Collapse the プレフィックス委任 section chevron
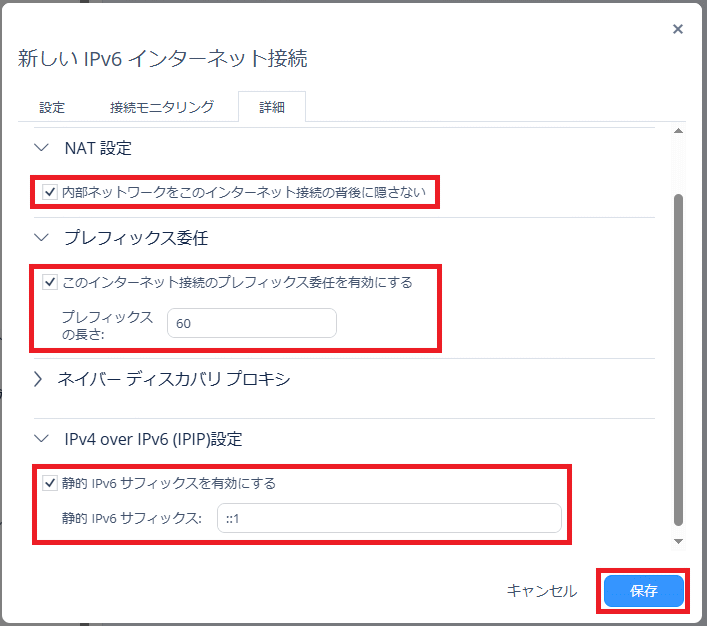Screen dimensions: 707x626 pyautogui.click(x=41, y=238)
